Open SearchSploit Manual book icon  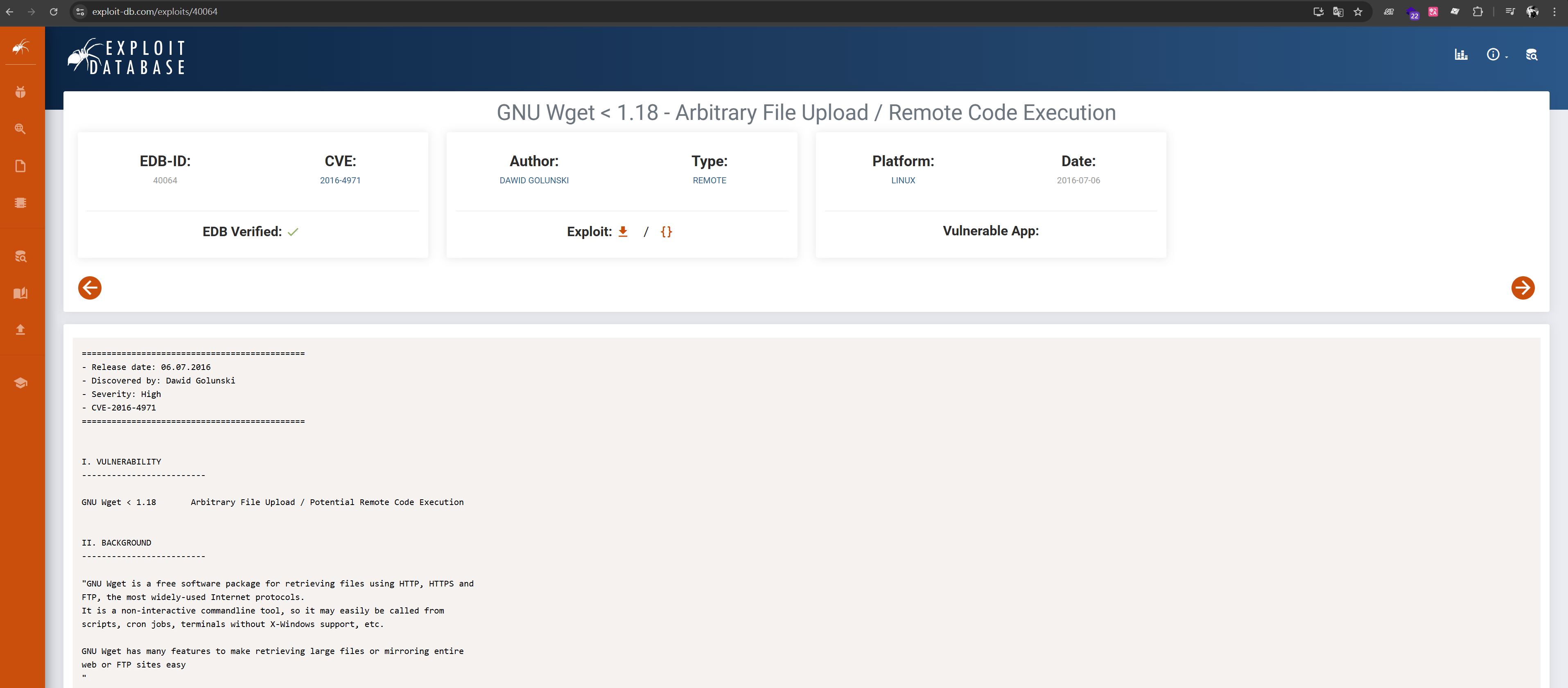(20, 293)
